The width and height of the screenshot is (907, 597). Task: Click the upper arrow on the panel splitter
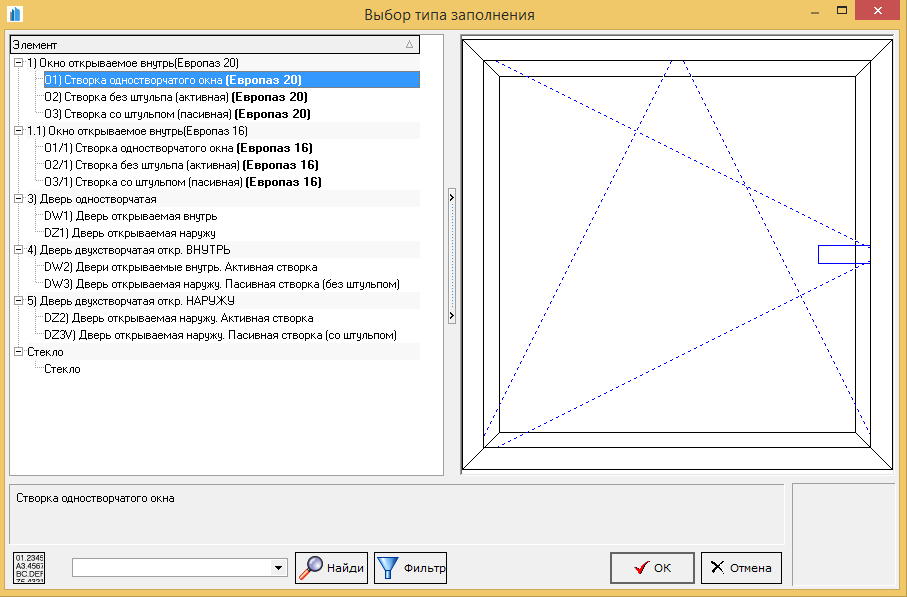point(452,197)
